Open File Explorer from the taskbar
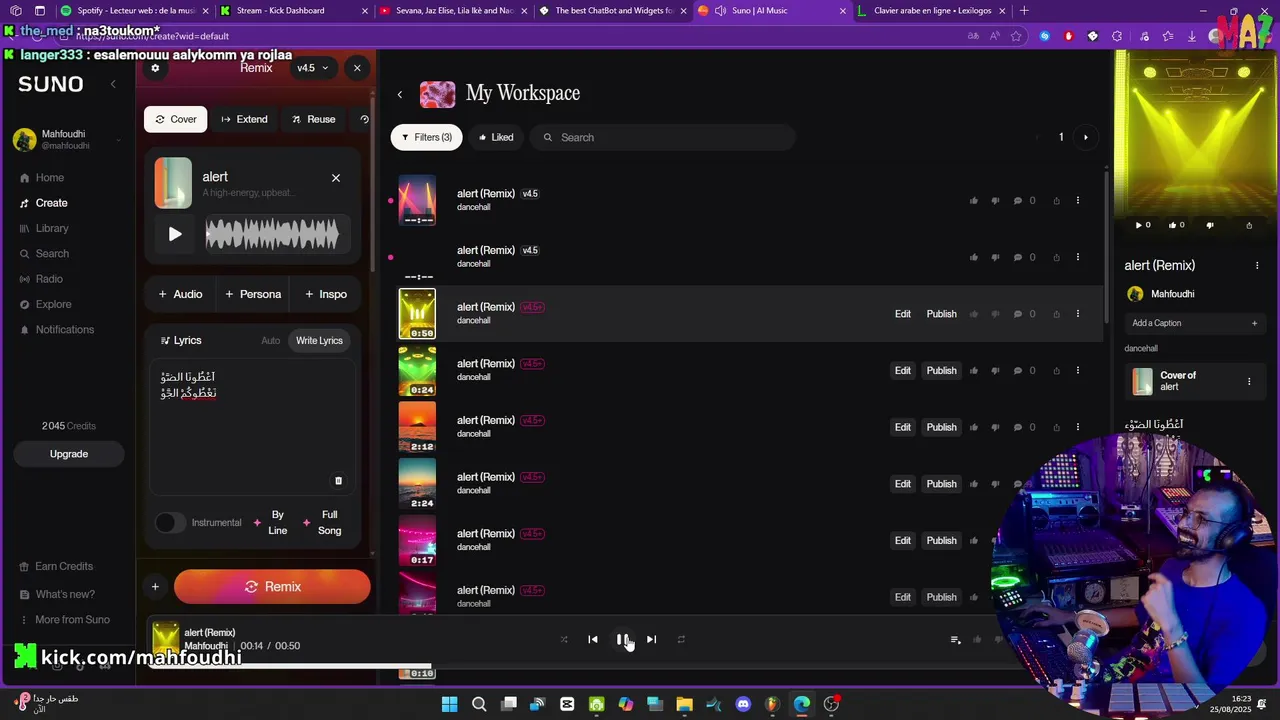The height and width of the screenshot is (720, 1280). pos(684,704)
